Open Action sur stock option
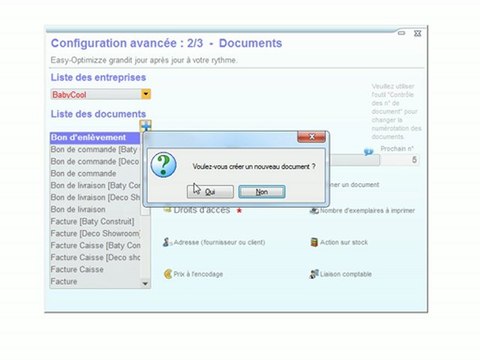This screenshot has height=360, width=480. (344, 242)
